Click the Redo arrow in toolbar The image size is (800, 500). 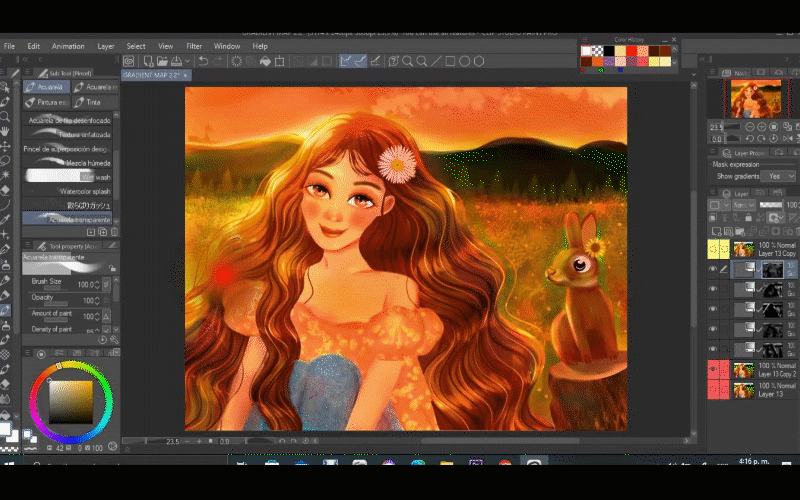pyautogui.click(x=219, y=61)
